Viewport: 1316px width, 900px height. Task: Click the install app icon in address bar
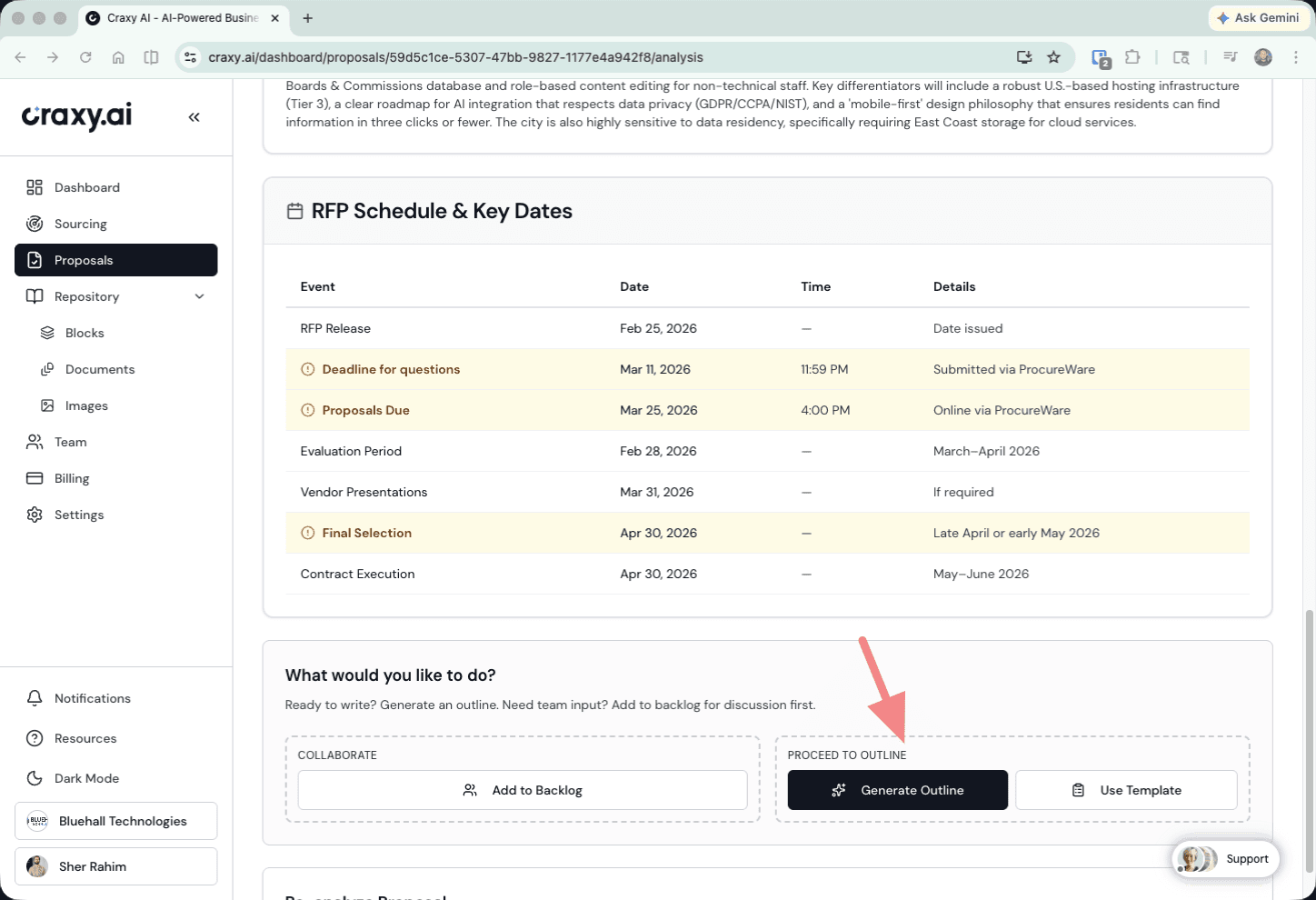(1024, 57)
